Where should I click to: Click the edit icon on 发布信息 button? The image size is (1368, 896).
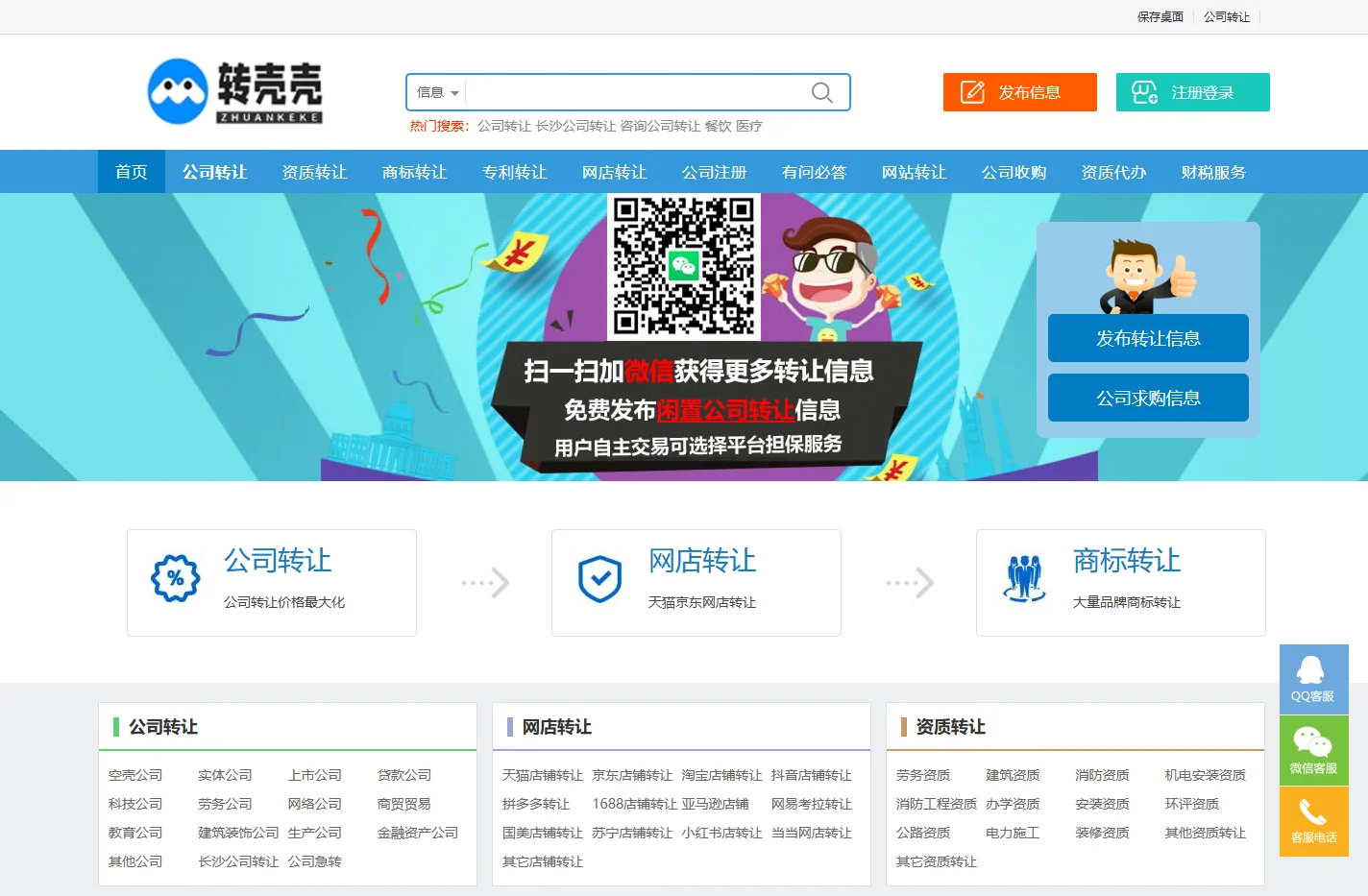pos(972,92)
